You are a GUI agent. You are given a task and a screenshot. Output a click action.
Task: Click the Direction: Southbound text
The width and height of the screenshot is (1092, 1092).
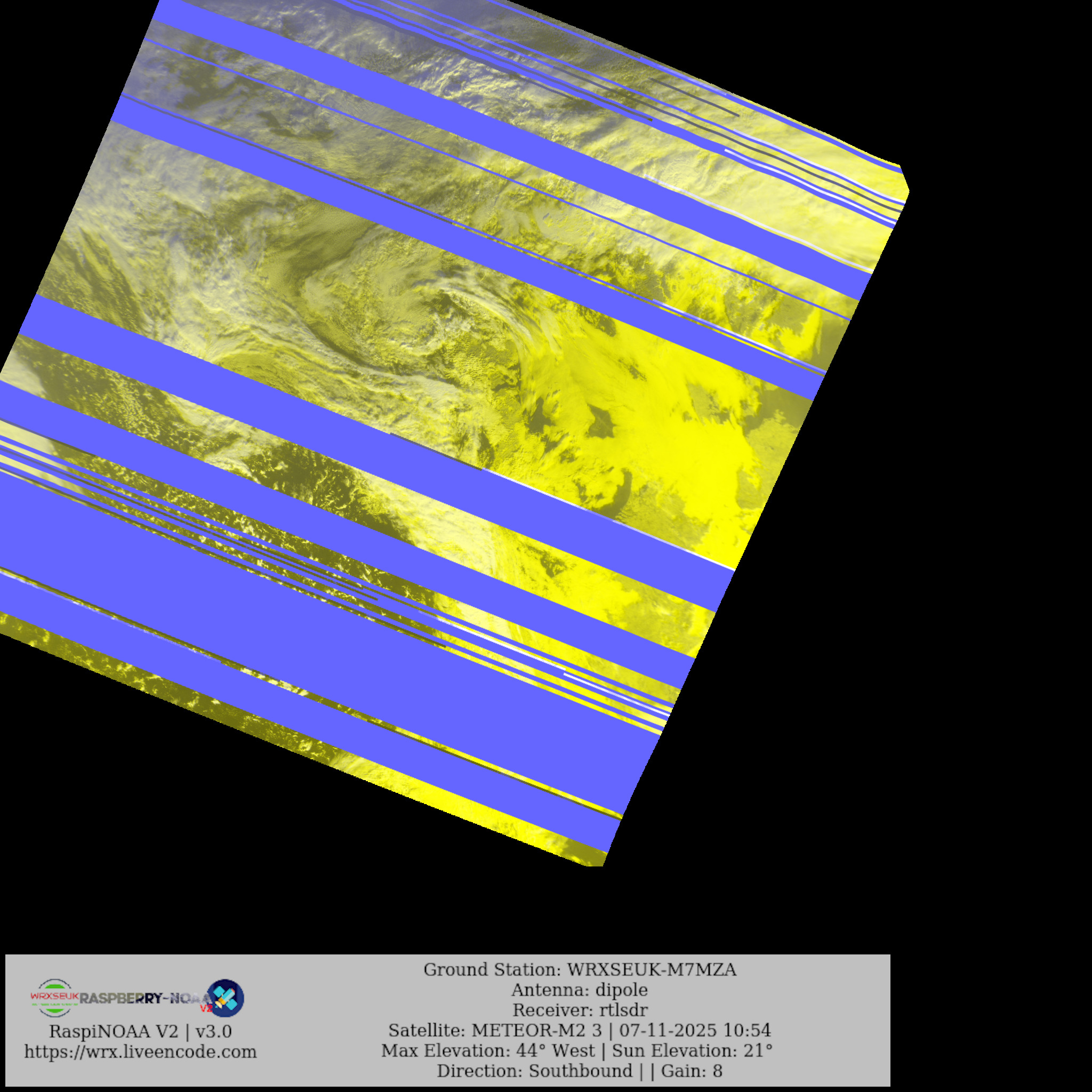(534, 1071)
